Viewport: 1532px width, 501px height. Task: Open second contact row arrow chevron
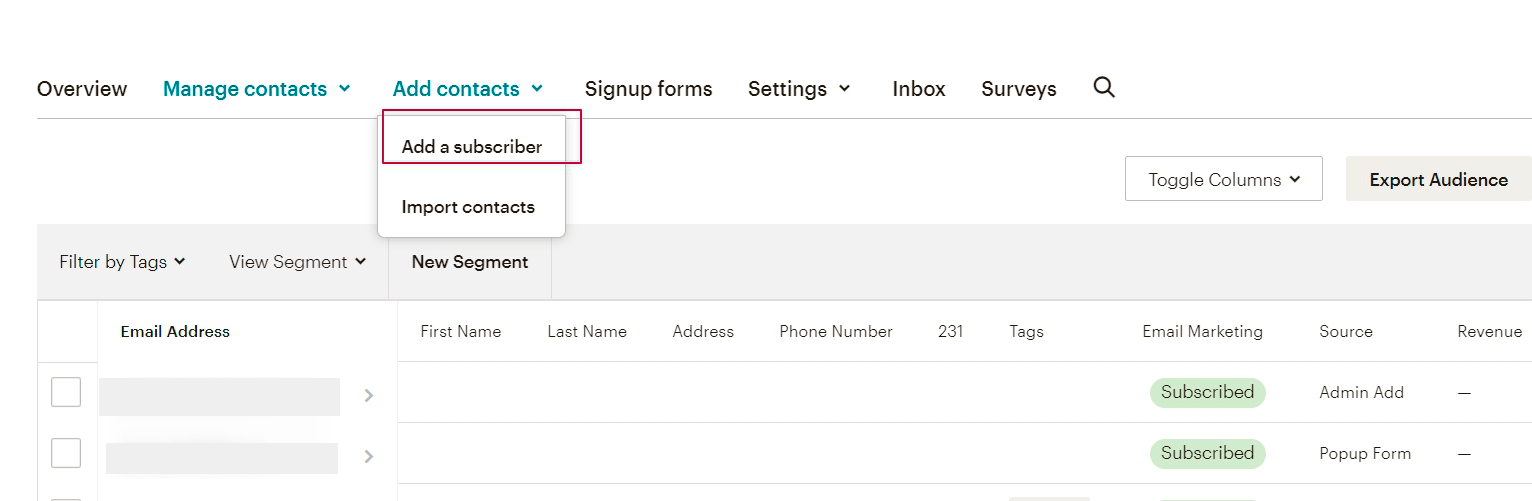pos(369,457)
